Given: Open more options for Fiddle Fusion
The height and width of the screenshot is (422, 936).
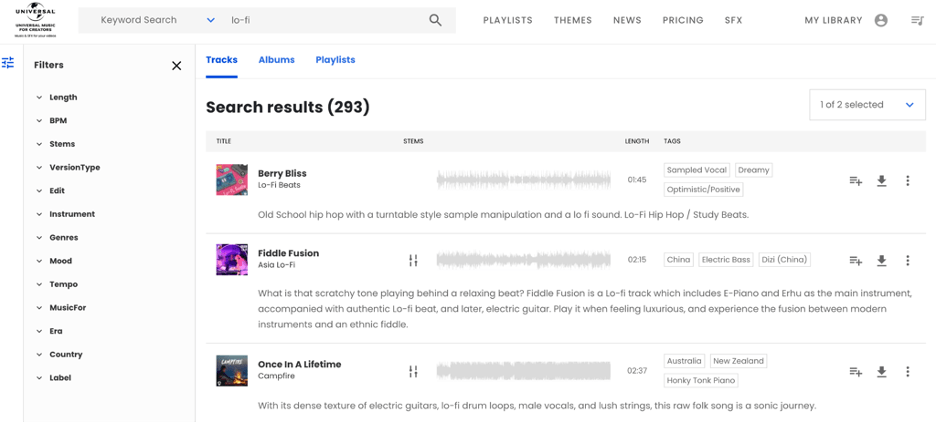Looking at the screenshot, I should click(x=907, y=260).
